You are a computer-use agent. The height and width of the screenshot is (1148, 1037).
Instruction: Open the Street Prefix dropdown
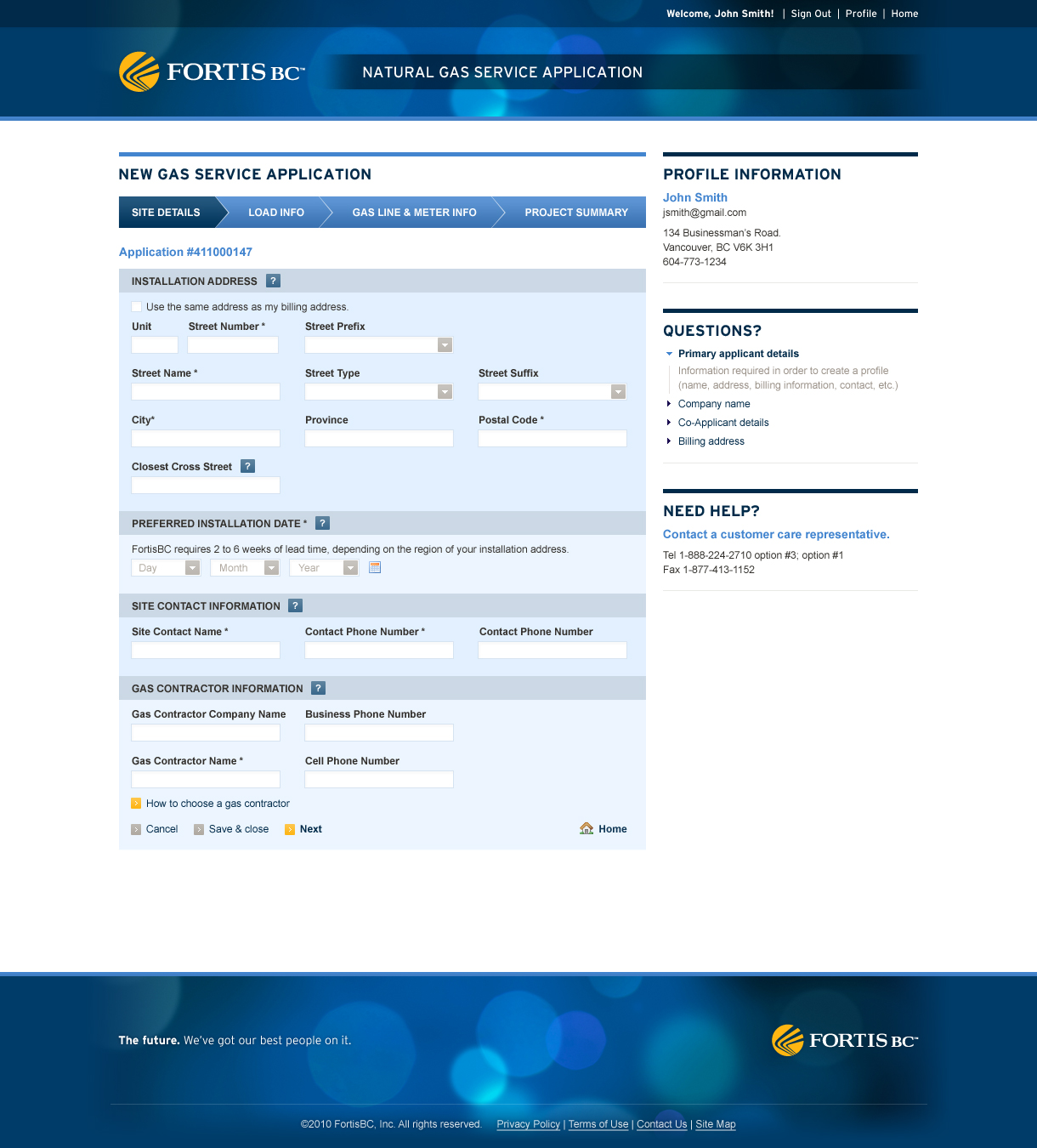379,344
